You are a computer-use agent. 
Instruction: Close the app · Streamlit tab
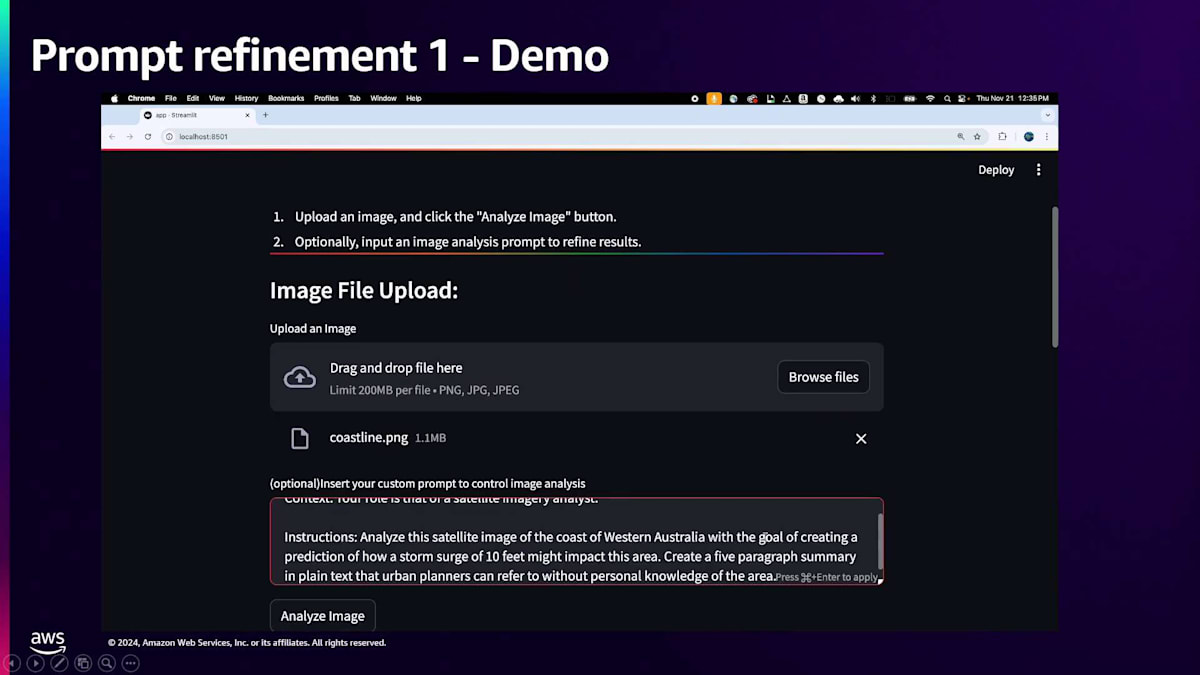246,115
